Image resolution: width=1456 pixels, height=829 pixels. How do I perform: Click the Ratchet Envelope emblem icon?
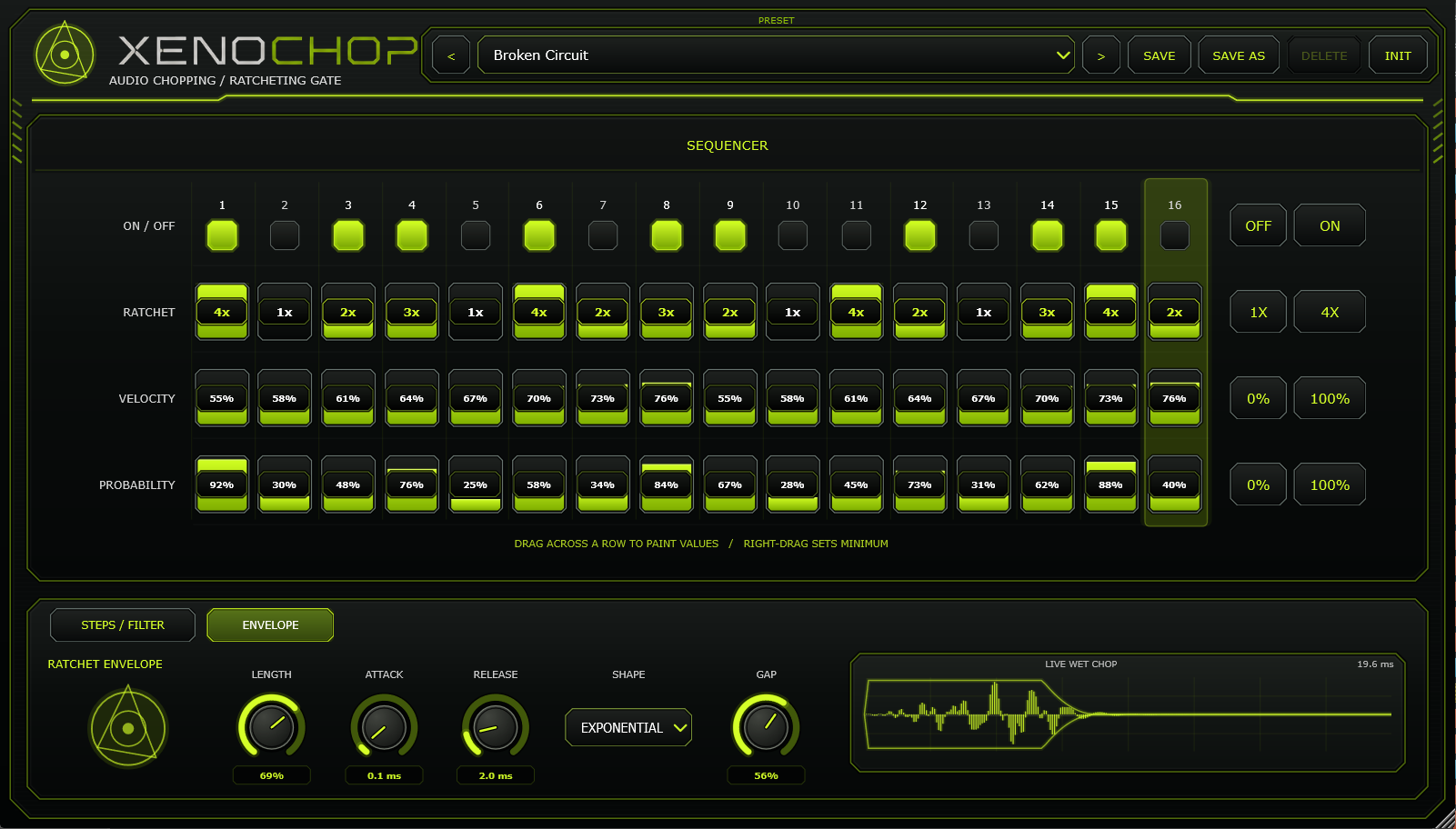[x=128, y=728]
